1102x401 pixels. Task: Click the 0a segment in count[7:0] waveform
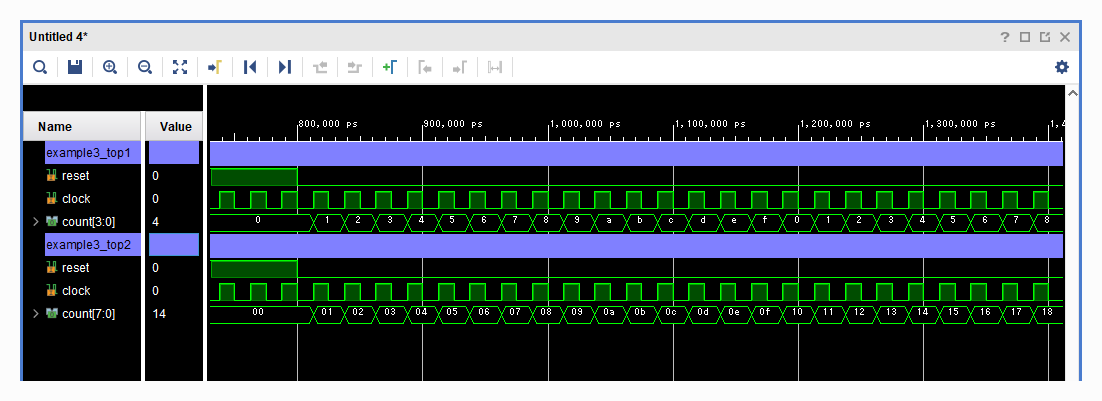pyautogui.click(x=609, y=313)
